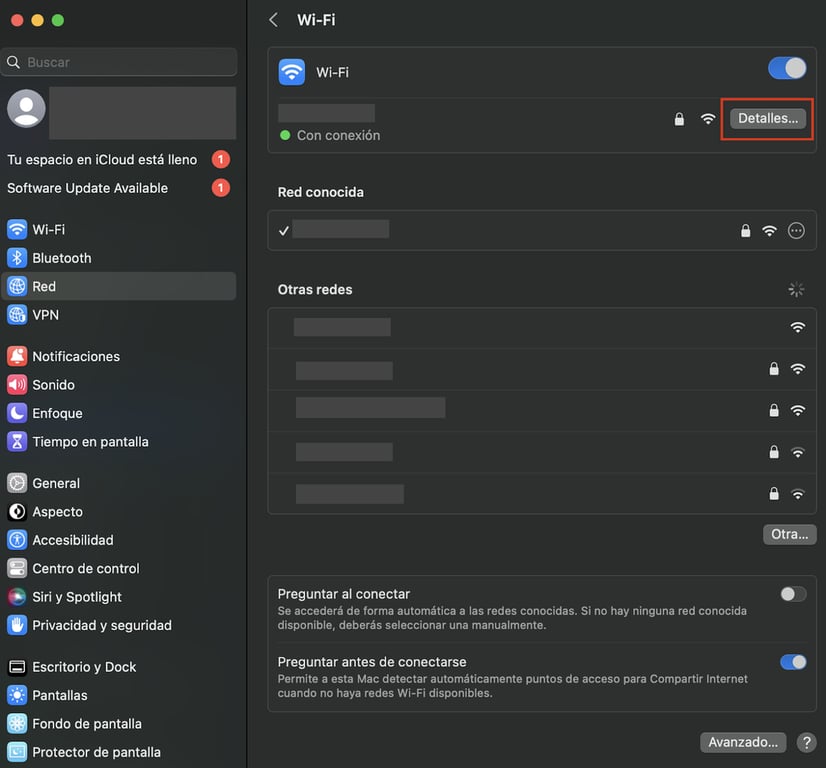Click the back chevron next to Wi-Fi
The height and width of the screenshot is (768, 826).
point(272,19)
